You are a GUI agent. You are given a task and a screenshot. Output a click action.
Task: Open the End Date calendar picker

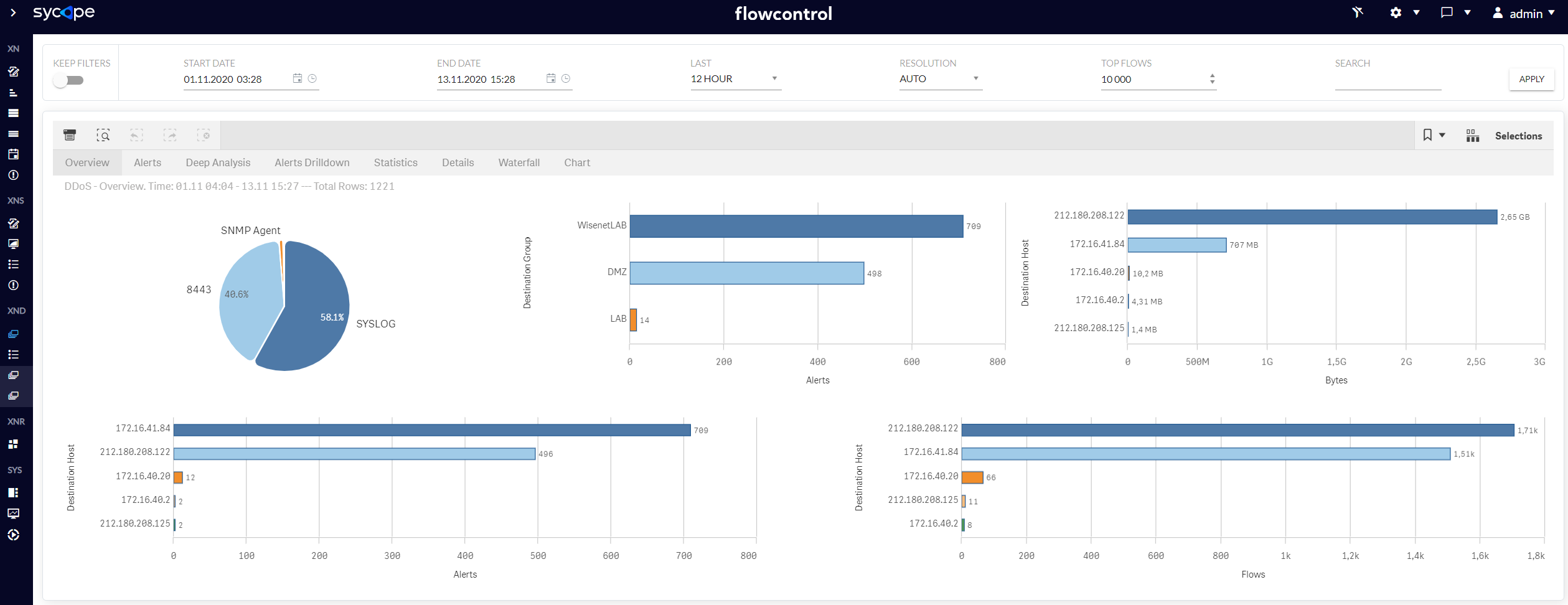551,78
